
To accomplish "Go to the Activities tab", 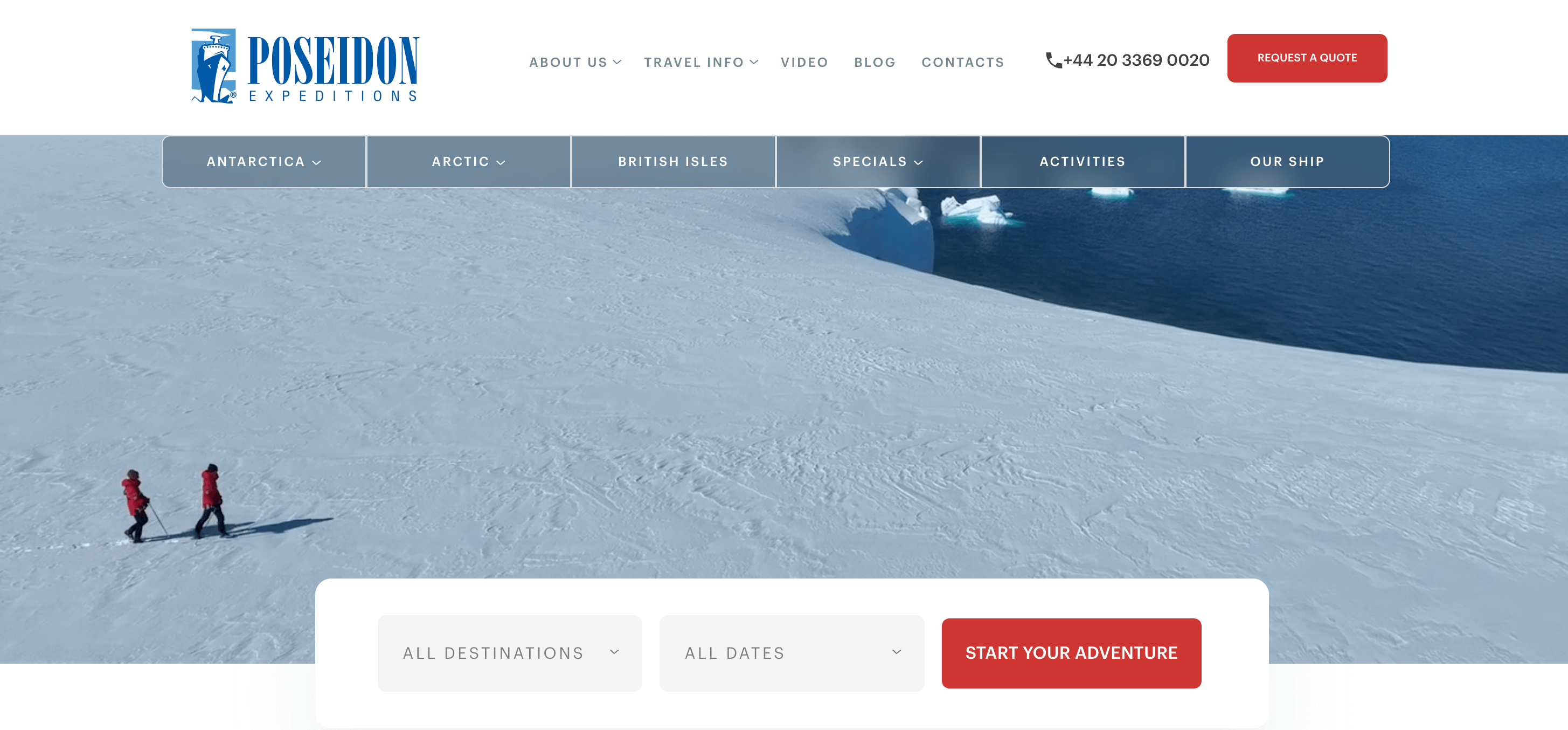I will click(x=1083, y=162).
